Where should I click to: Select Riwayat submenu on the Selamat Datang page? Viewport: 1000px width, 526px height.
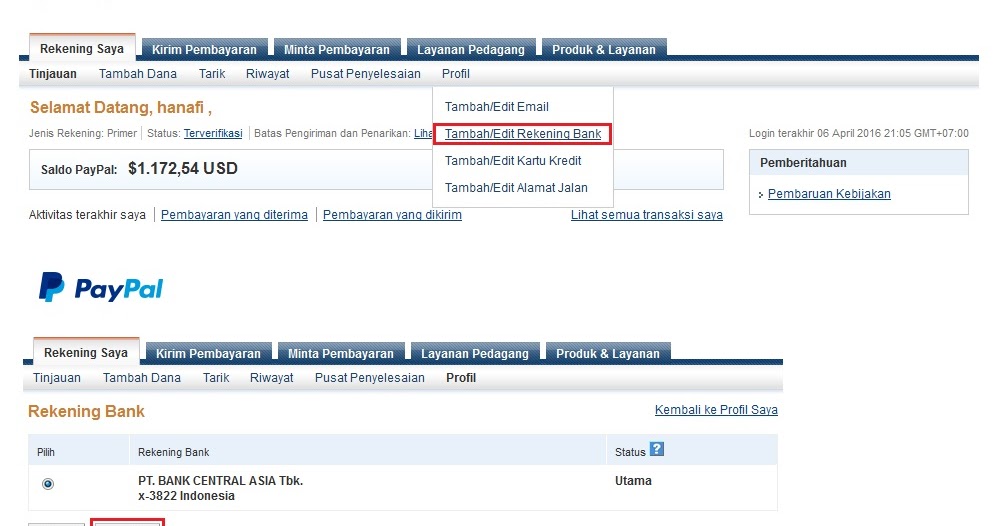268,74
